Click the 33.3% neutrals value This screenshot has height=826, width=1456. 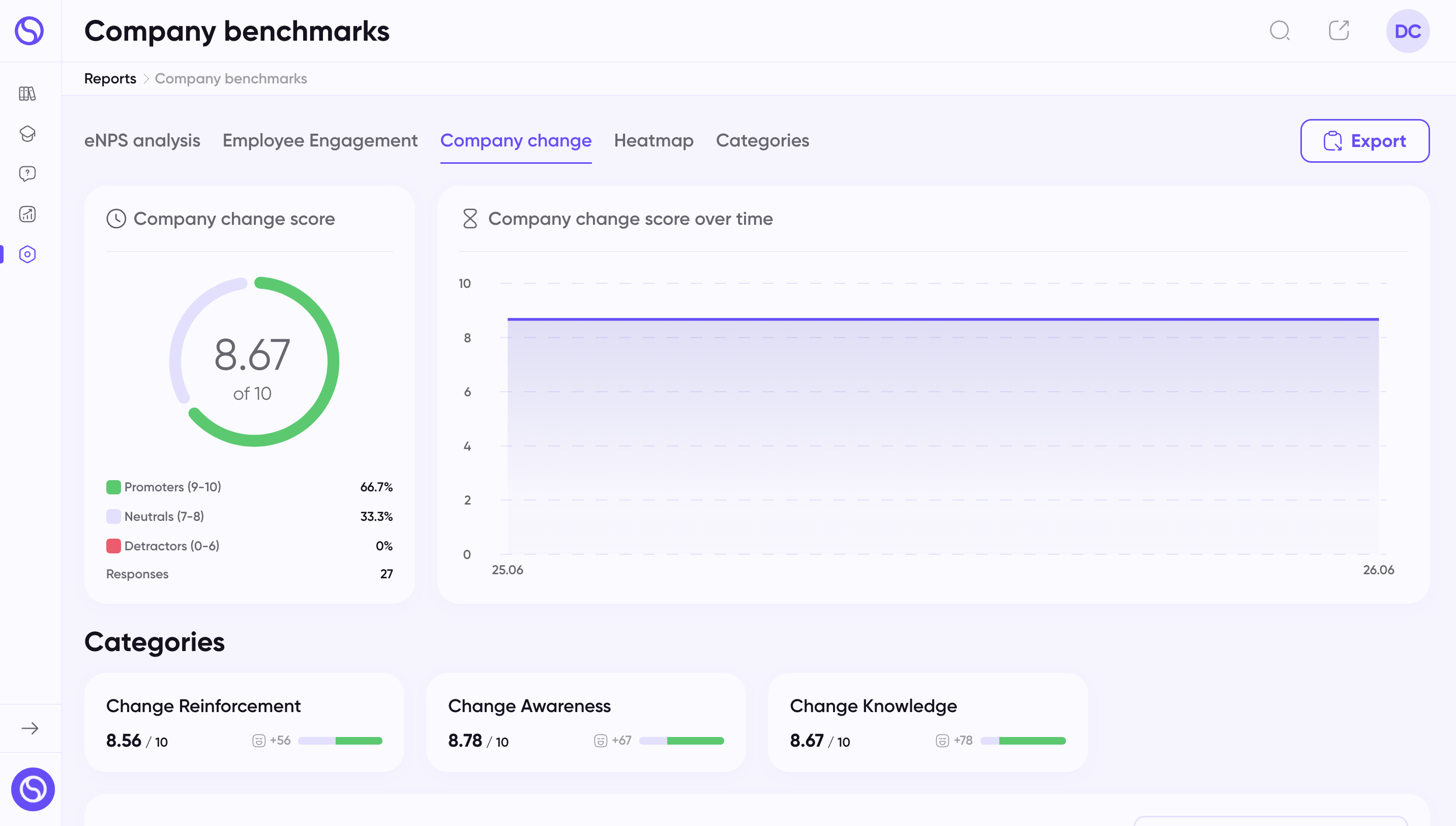pos(377,517)
